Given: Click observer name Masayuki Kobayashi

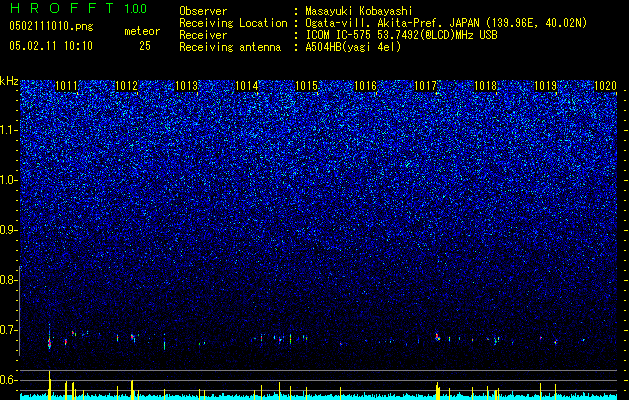Looking at the screenshot, I should 359,11.
